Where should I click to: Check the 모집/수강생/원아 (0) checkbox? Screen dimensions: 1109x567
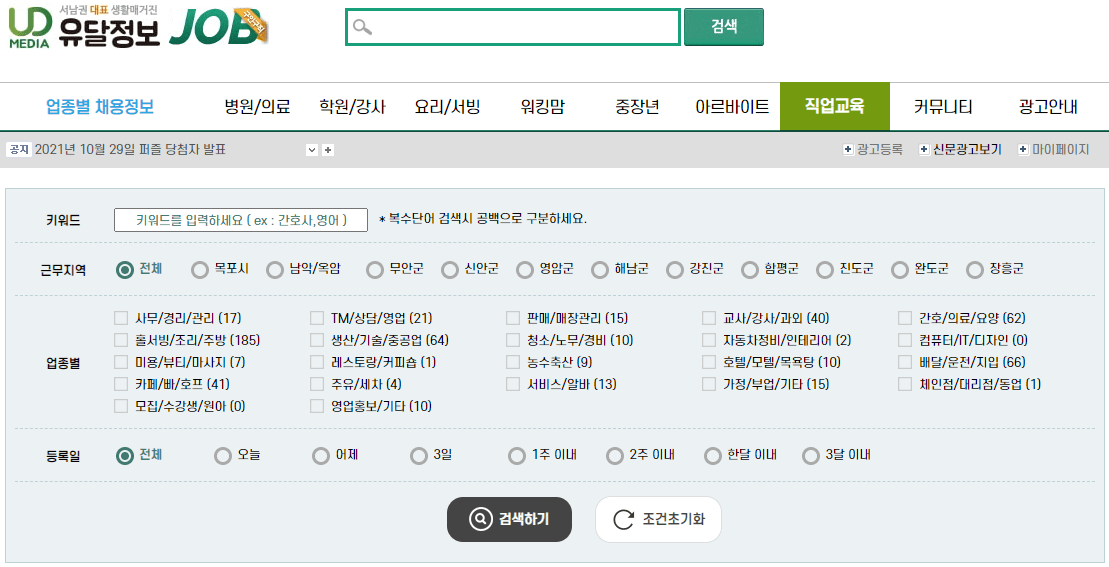point(121,406)
